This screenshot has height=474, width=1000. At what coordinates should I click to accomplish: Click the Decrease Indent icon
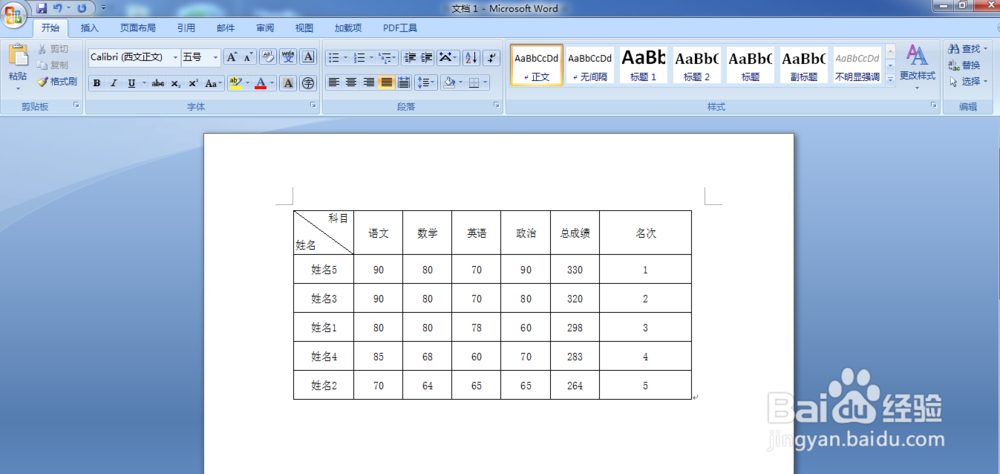click(x=410, y=58)
